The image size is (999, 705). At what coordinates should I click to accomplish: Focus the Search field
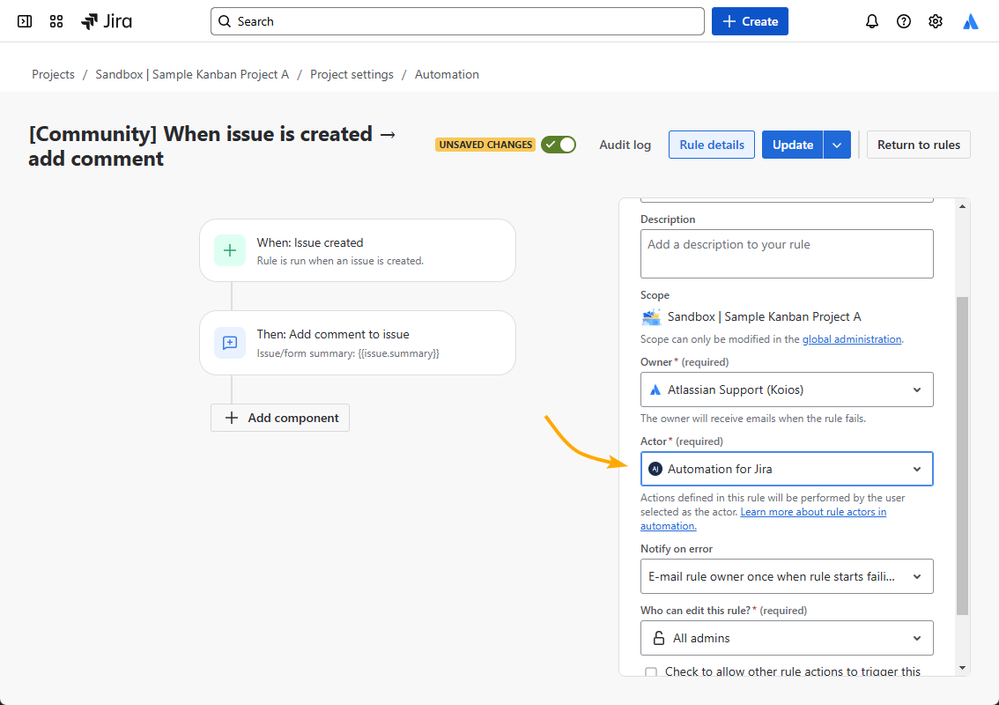click(x=457, y=22)
